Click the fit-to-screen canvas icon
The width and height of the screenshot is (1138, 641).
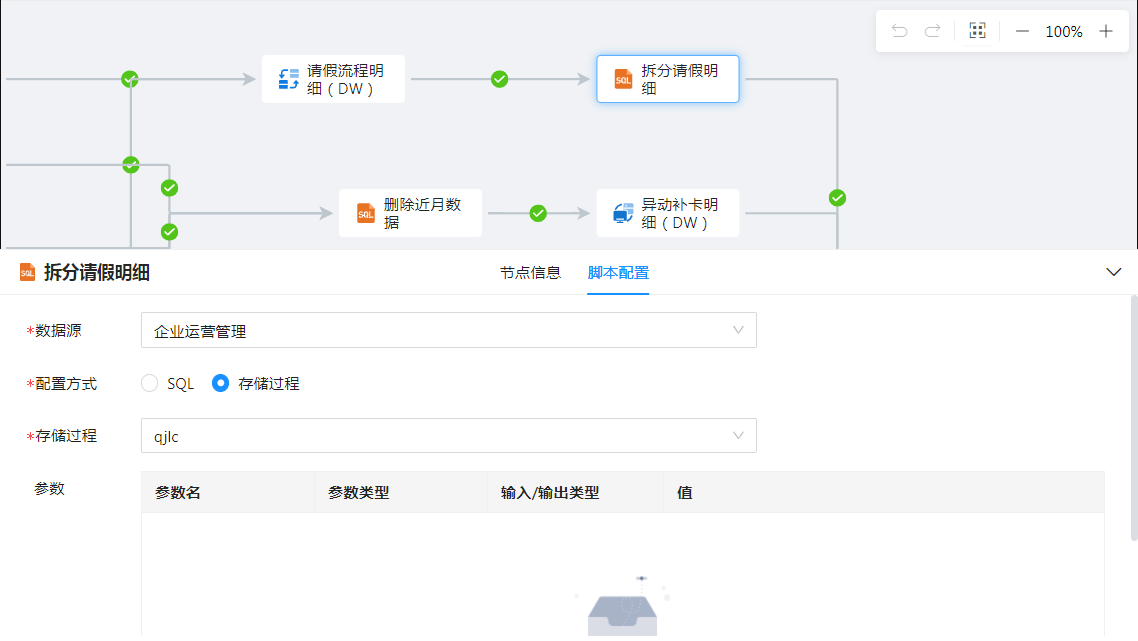click(977, 31)
